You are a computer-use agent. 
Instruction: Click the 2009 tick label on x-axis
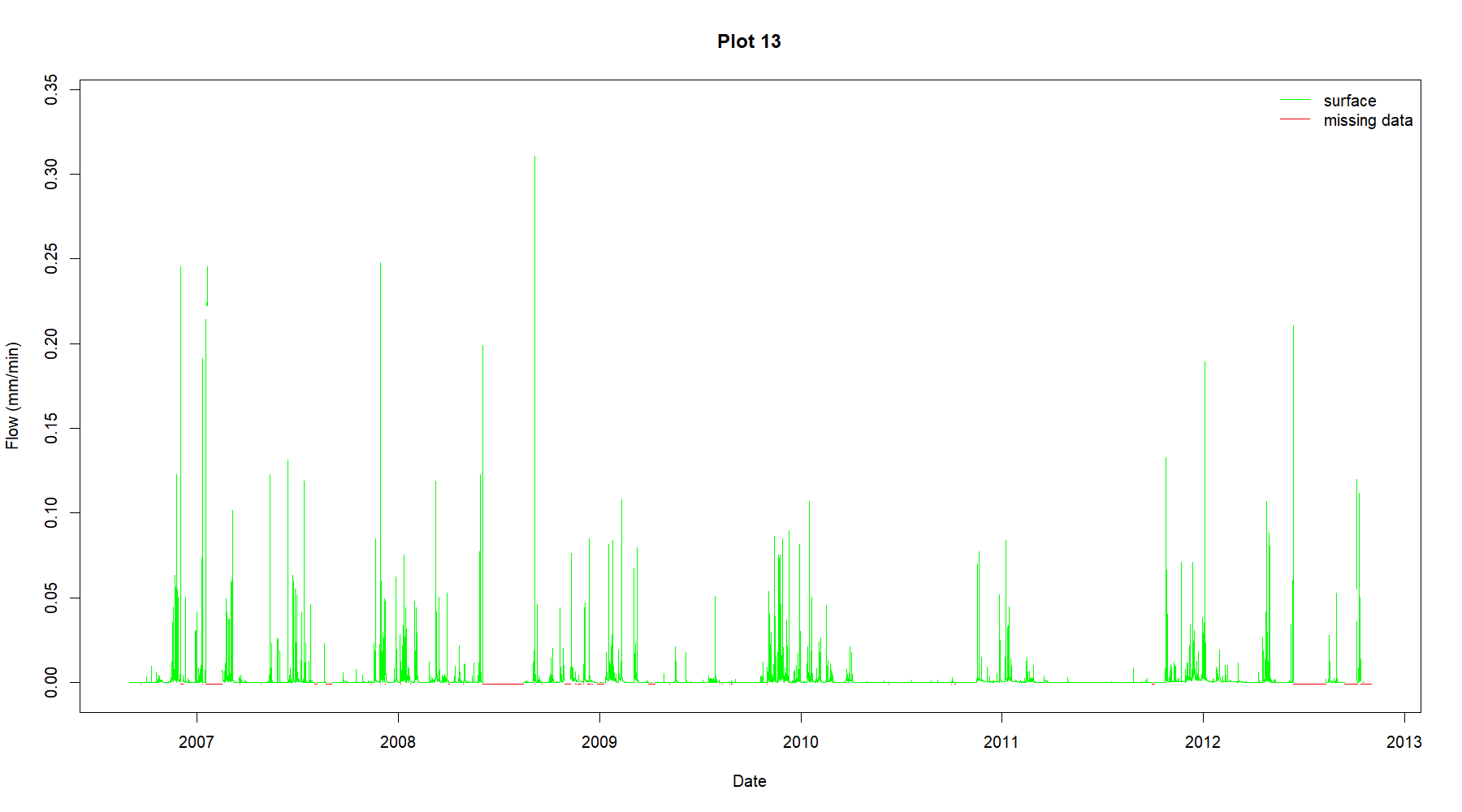click(x=599, y=741)
